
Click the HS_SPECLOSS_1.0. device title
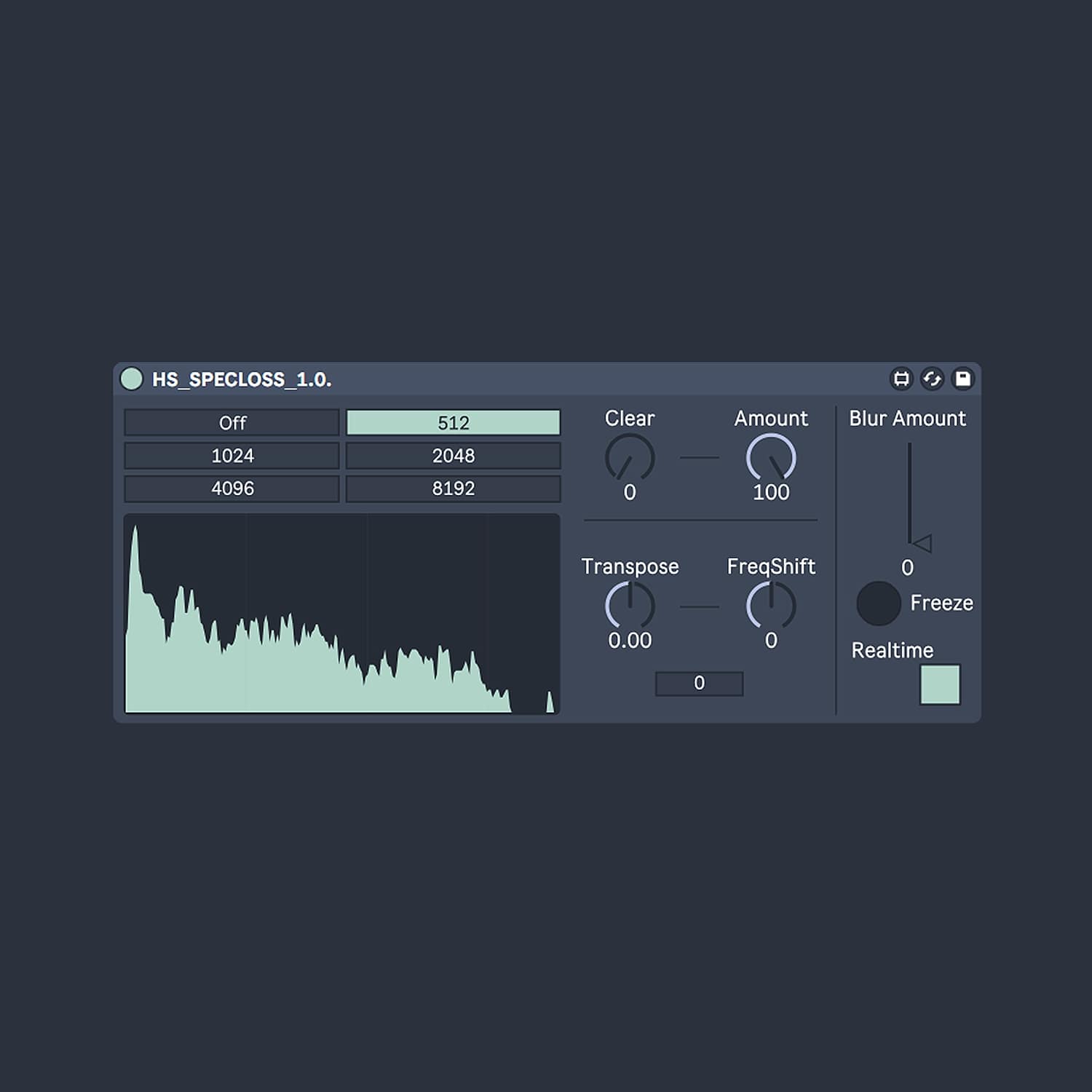click(x=242, y=379)
